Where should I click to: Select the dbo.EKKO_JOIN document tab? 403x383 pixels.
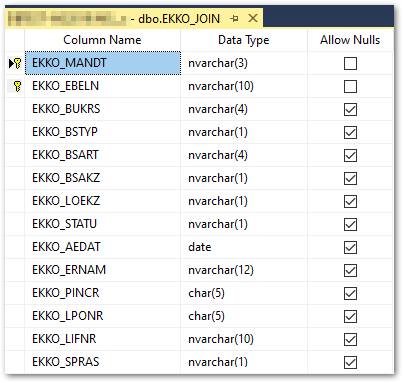pyautogui.click(x=134, y=19)
